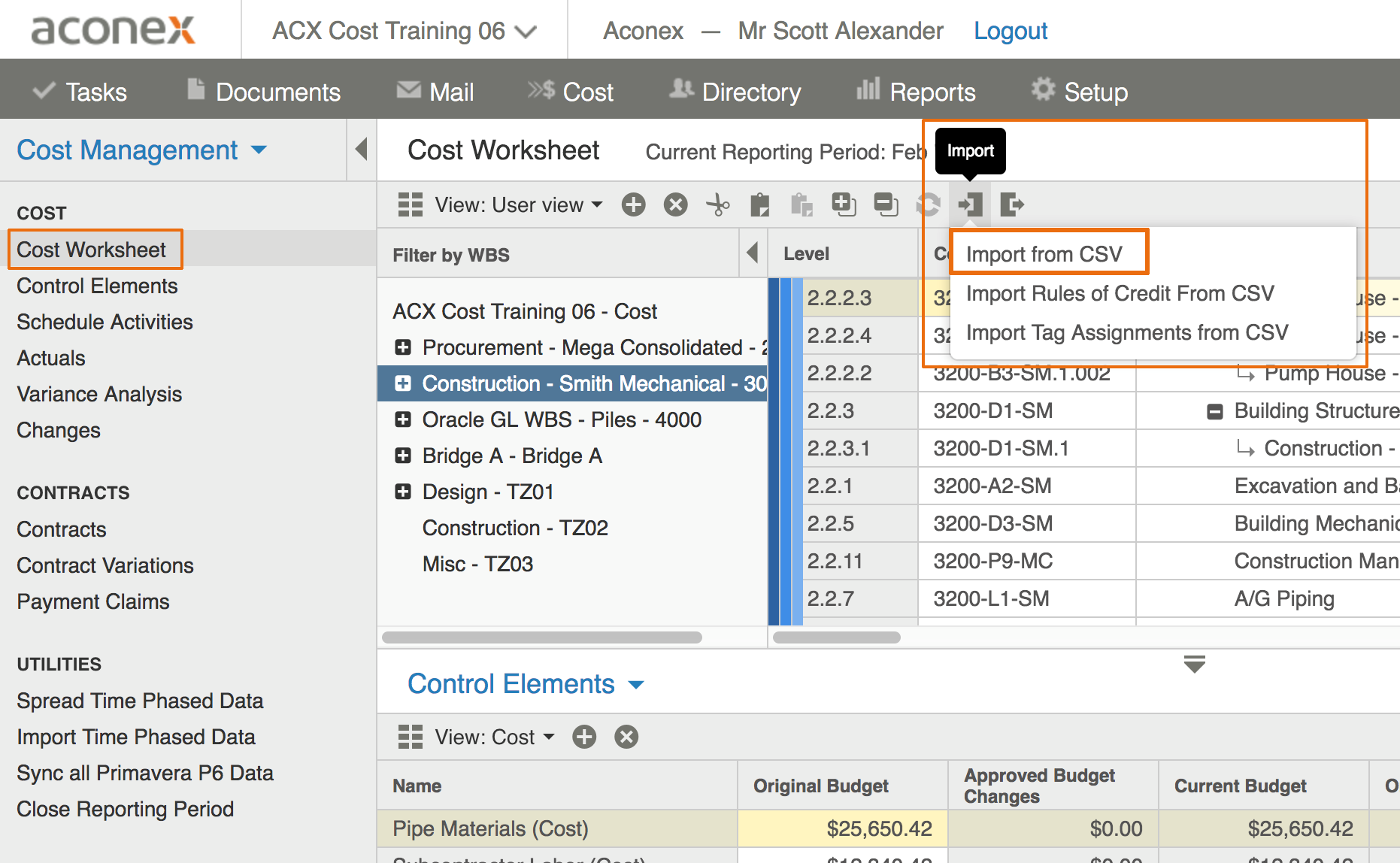The height and width of the screenshot is (863, 1400).
Task: Click the Pipe Materials (Cost) original budget cell
Action: click(843, 828)
